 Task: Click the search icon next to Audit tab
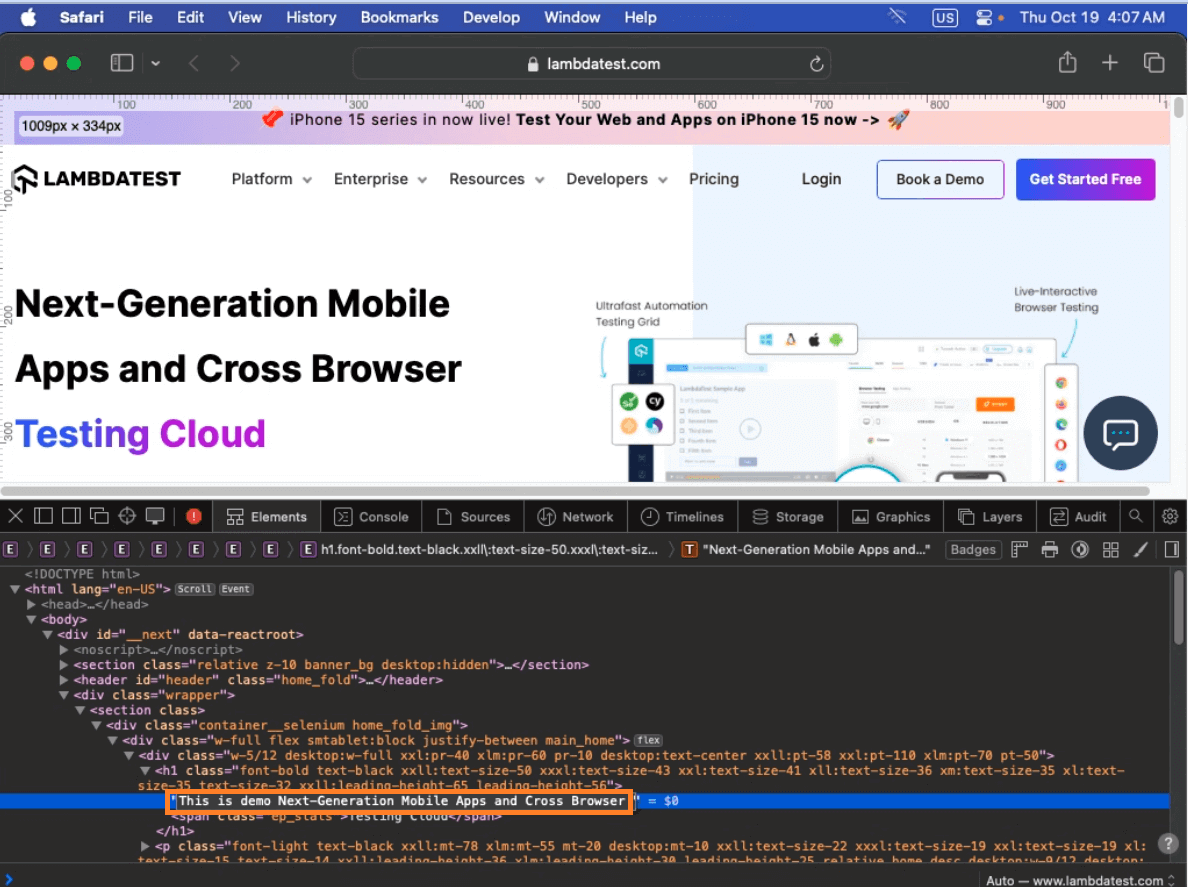(1136, 516)
